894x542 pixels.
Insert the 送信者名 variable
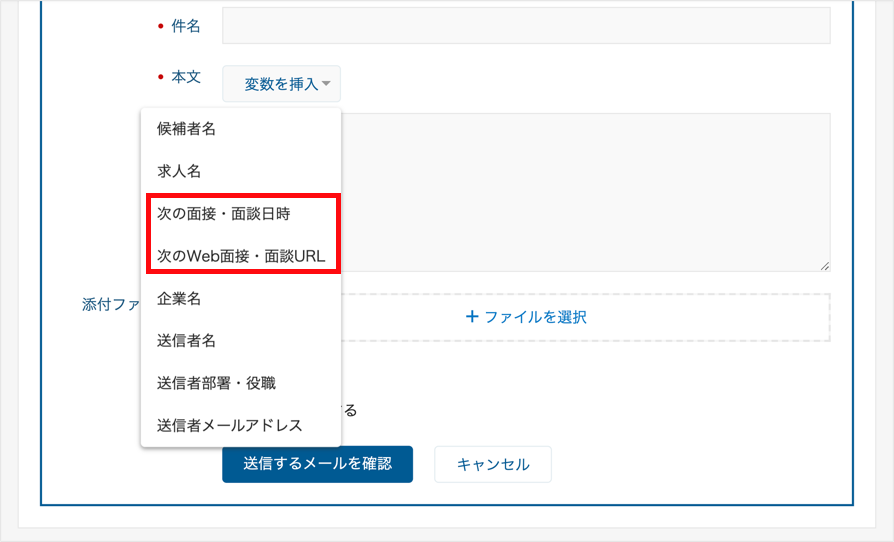pyautogui.click(x=241, y=341)
